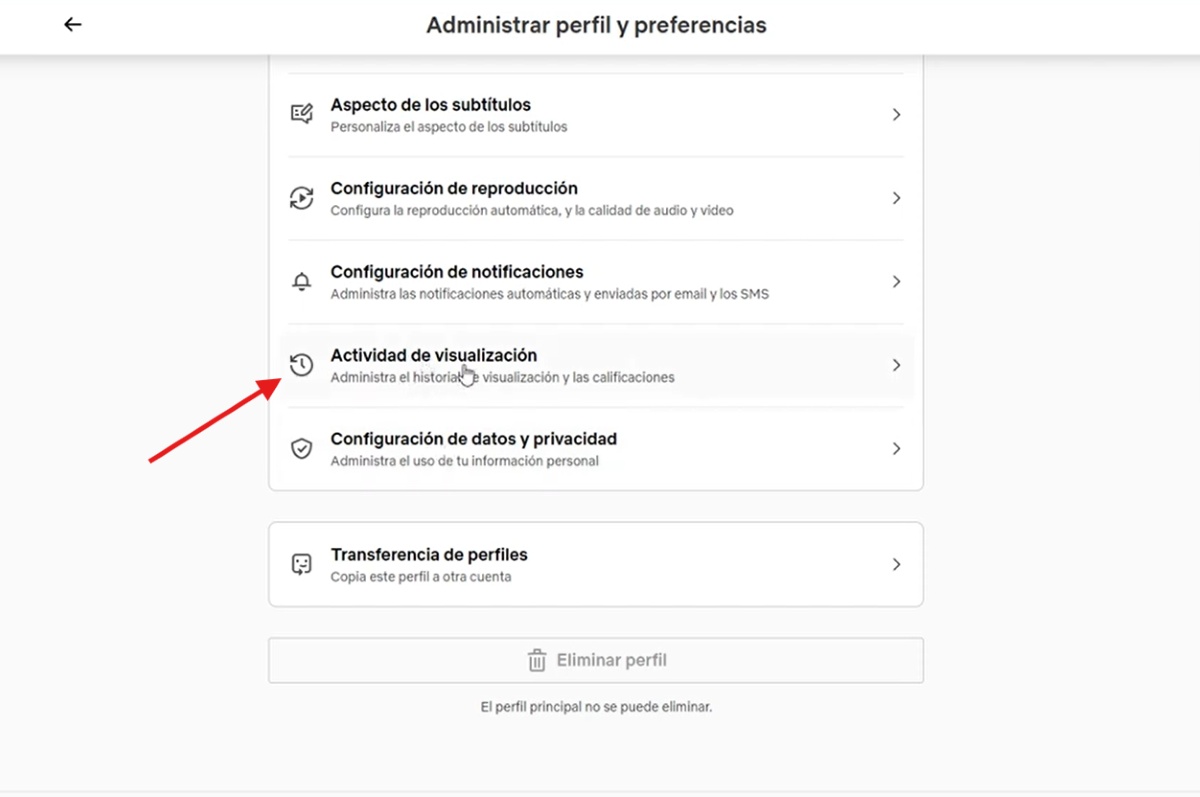Expand Aspecto de los subtítulos via its chevron
Screen dimensions: 1200x797
pos(896,114)
